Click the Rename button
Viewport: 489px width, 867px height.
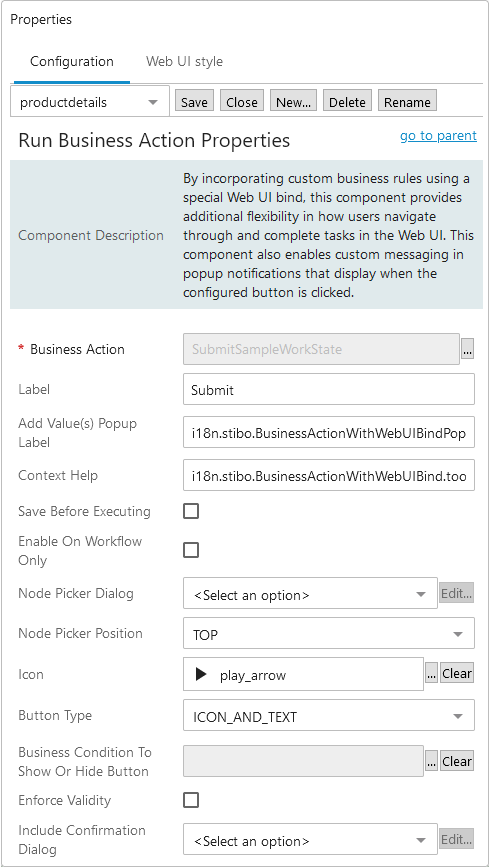[x=408, y=102]
